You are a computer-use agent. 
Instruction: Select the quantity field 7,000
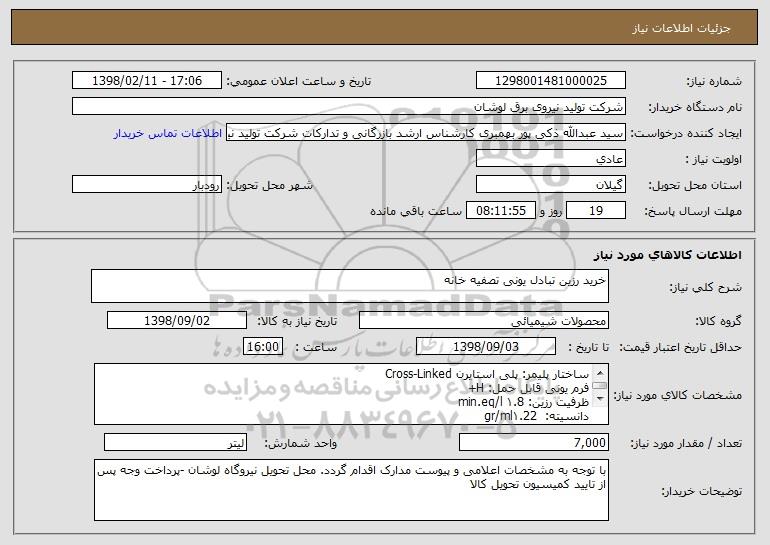(x=534, y=442)
